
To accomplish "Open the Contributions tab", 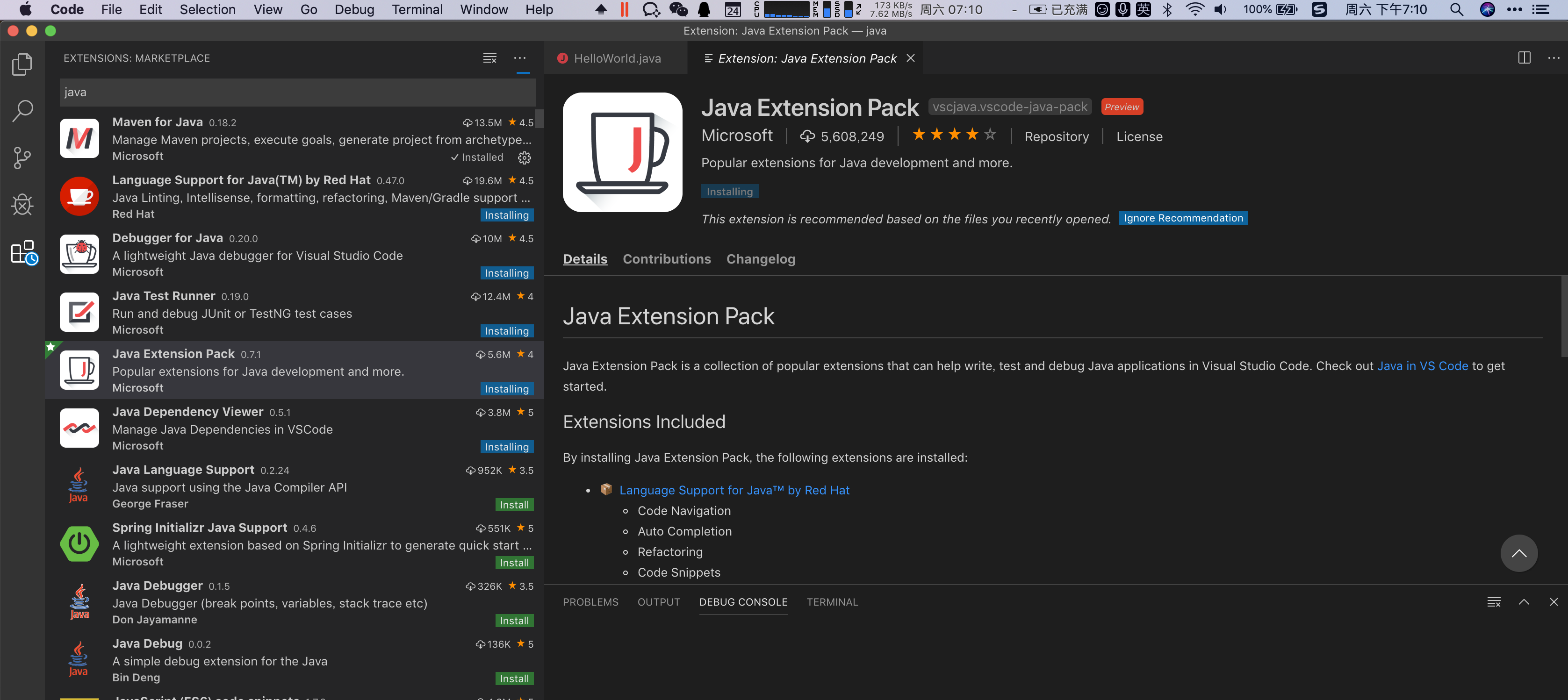I will (x=667, y=258).
